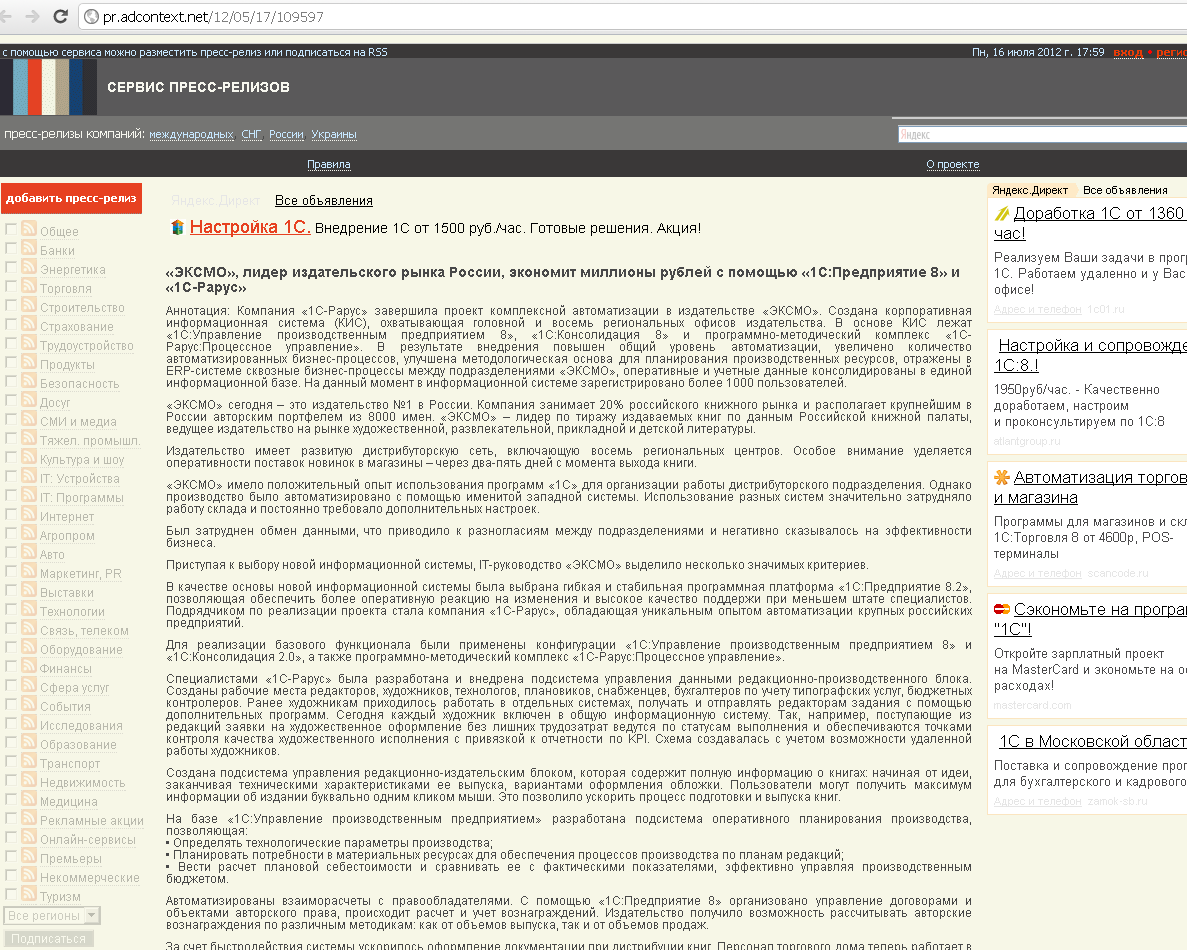The image size is (1187, 950).
Task: Open RSS feed icon for Досуг
Action: click(29, 400)
